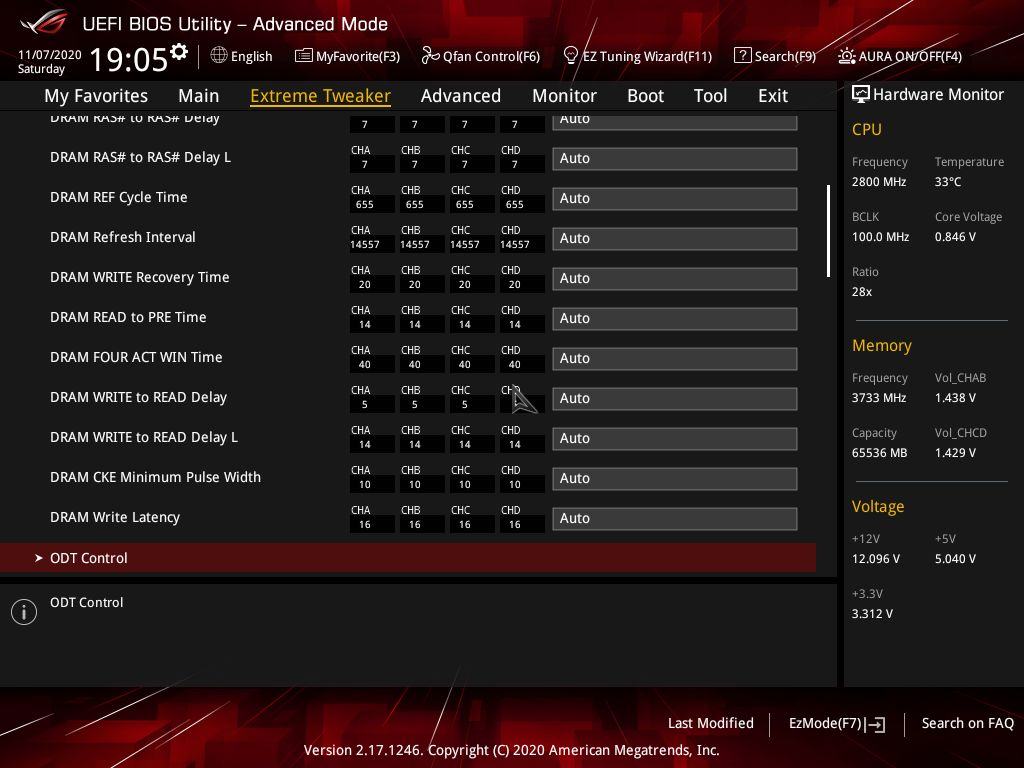Image resolution: width=1024 pixels, height=768 pixels.
Task: Select the DRAM Refresh Interval label
Action: (123, 237)
